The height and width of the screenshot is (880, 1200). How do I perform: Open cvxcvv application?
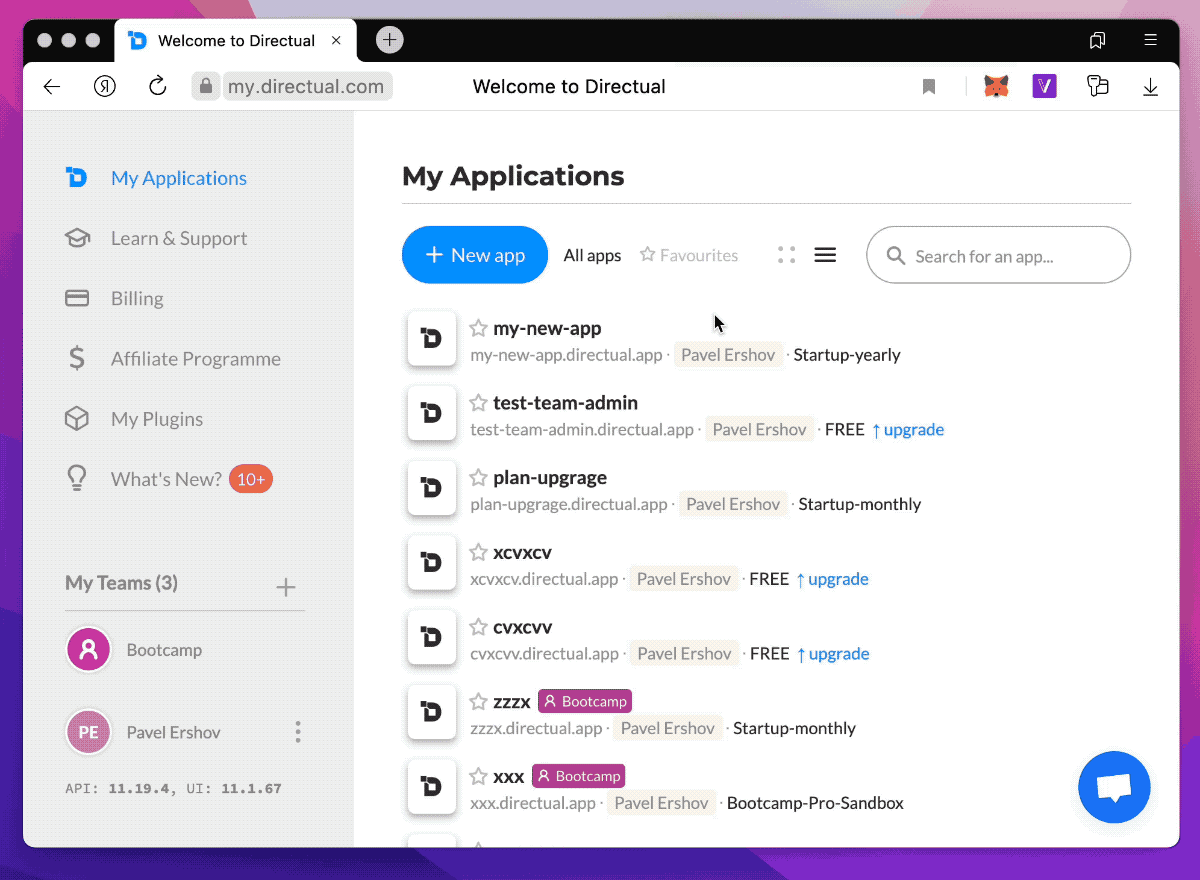click(x=522, y=627)
